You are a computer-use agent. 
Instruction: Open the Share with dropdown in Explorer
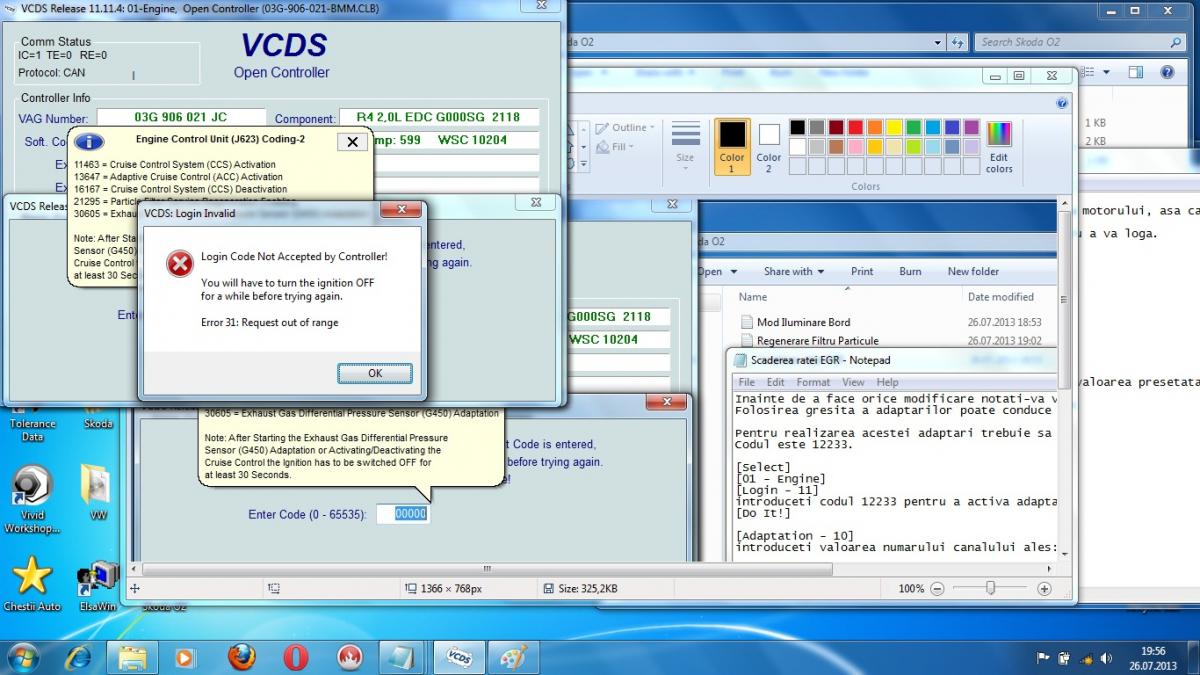(794, 271)
